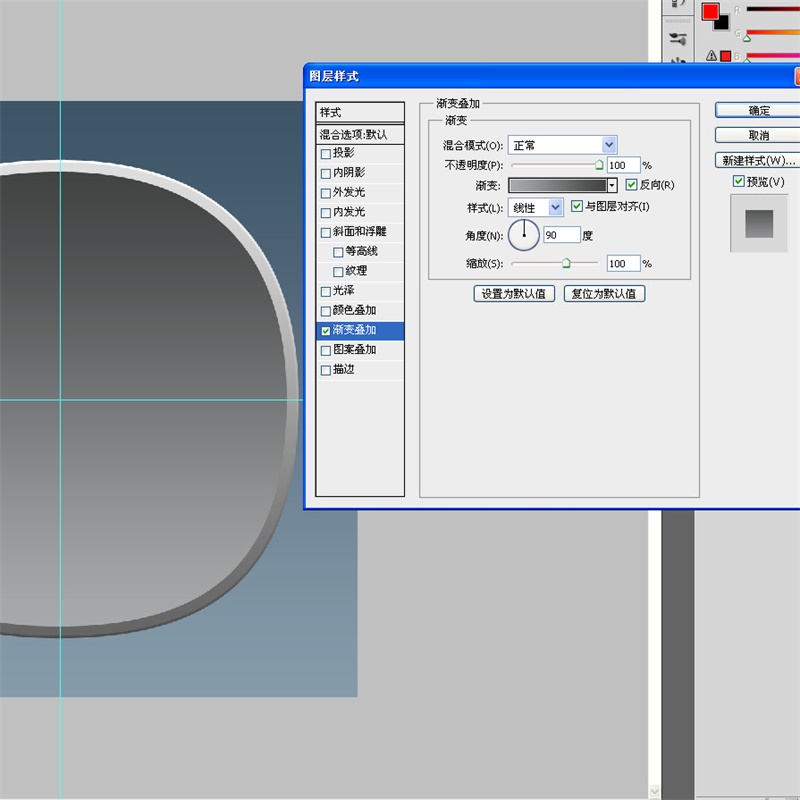Click the style preview thumbnail
Image resolution: width=800 pixels, height=800 pixels.
[758, 223]
